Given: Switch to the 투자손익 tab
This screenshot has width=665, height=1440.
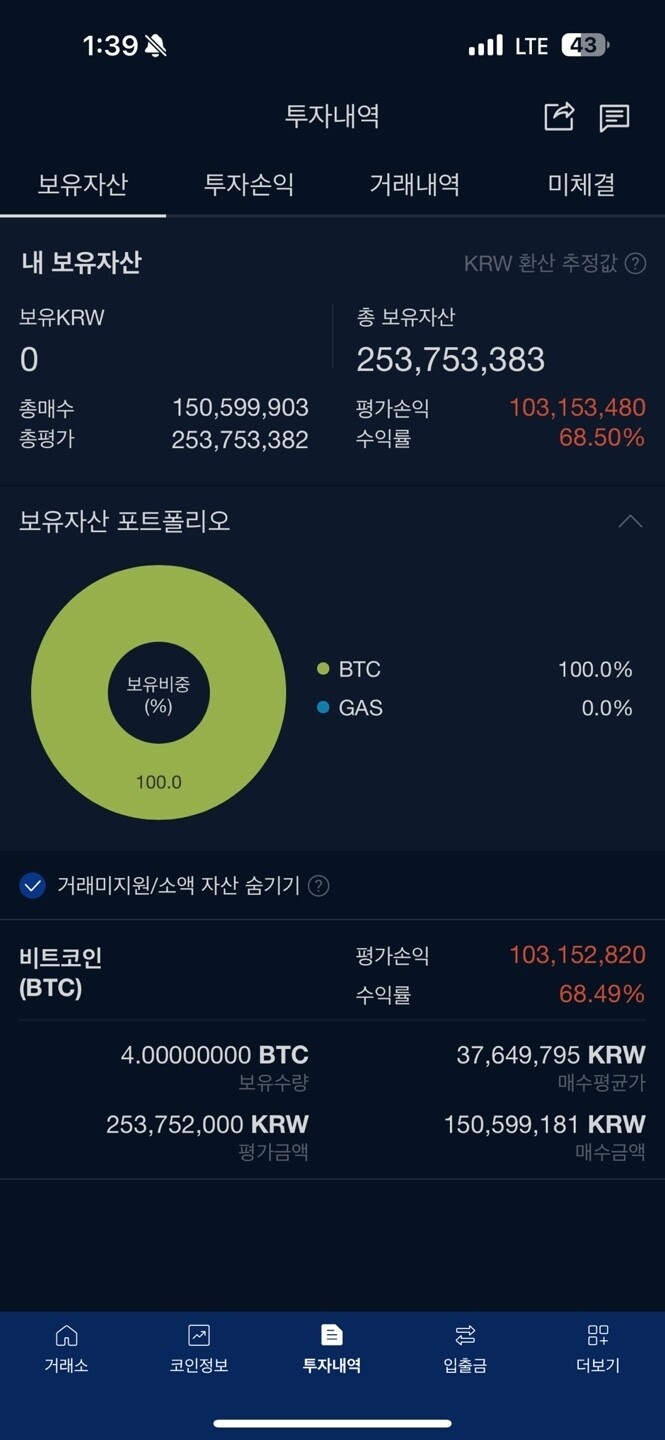Looking at the screenshot, I should coord(249,185).
